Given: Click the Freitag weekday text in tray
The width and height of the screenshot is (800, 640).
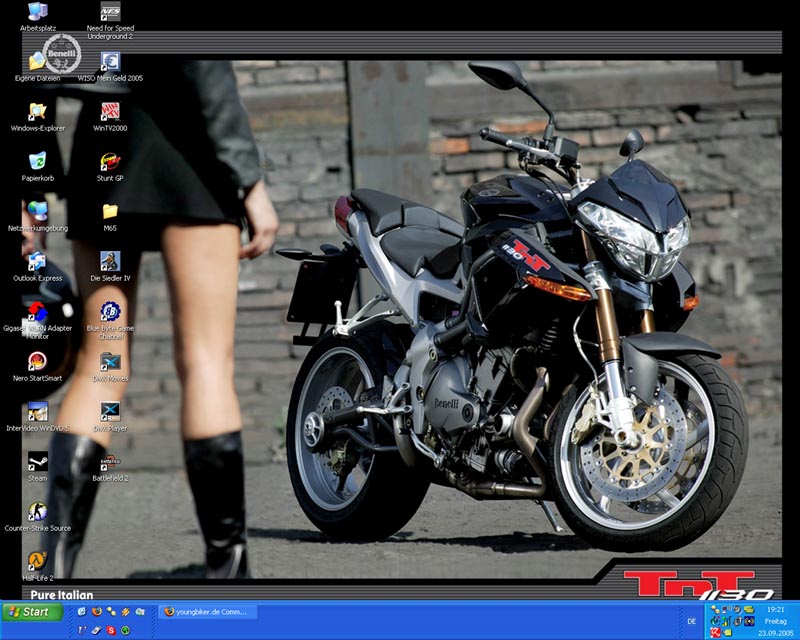Looking at the screenshot, I should (776, 621).
